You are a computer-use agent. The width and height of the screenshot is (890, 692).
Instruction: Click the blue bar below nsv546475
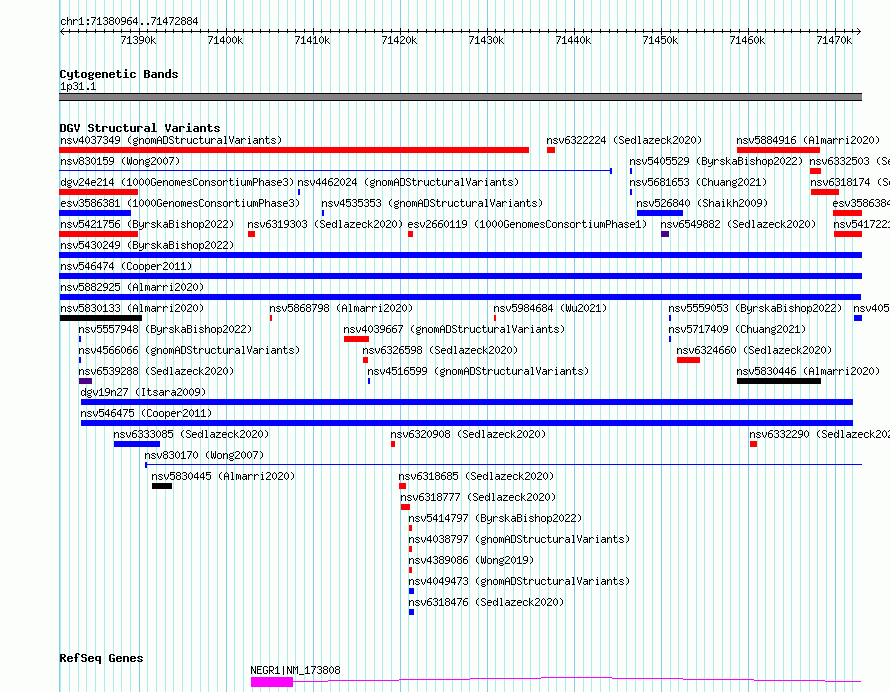click(x=467, y=423)
